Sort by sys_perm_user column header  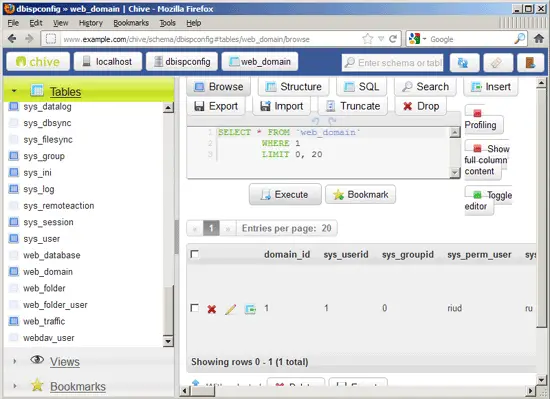click(479, 255)
